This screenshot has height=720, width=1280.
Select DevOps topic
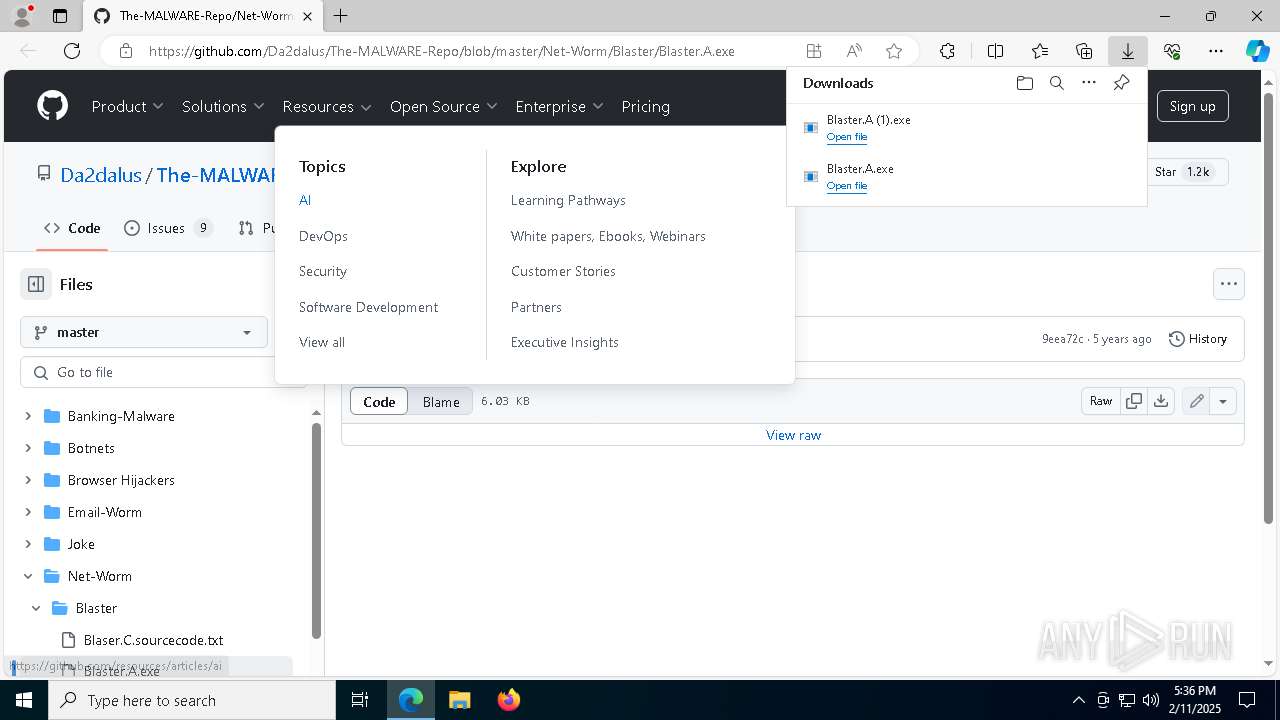point(323,236)
